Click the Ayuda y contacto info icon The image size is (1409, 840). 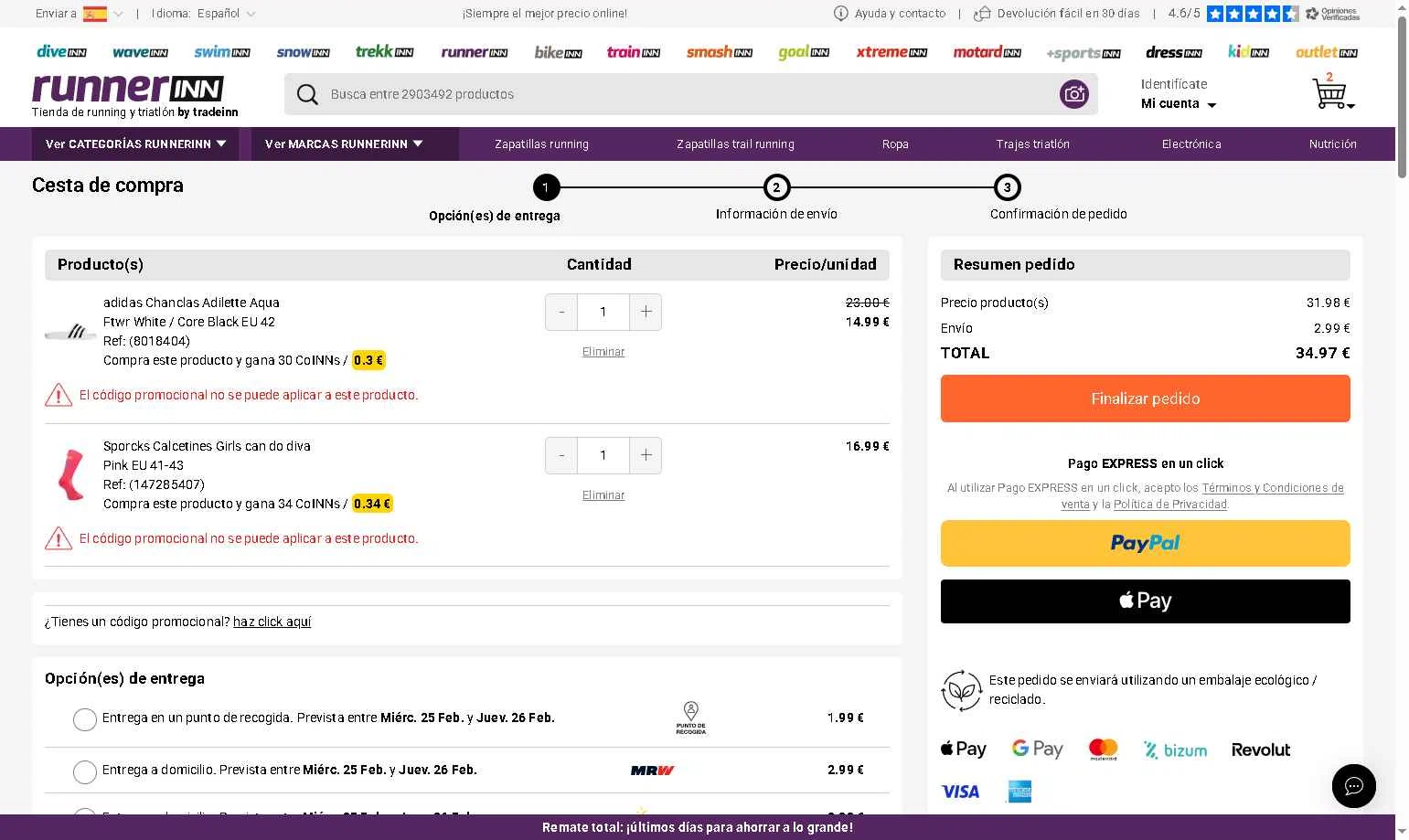pos(841,13)
